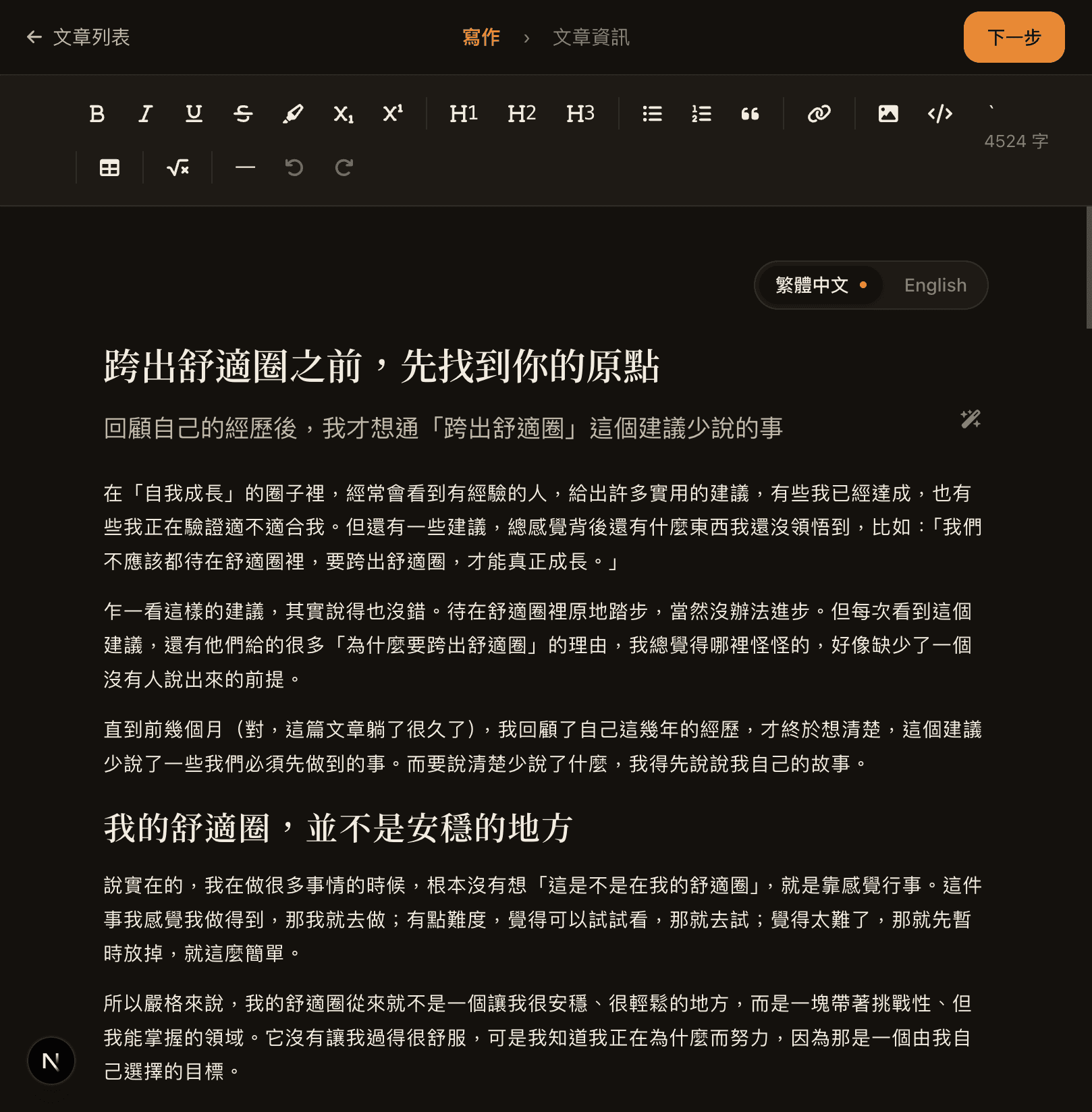1092x1112 pixels.
Task: Insert a code block
Action: [940, 113]
